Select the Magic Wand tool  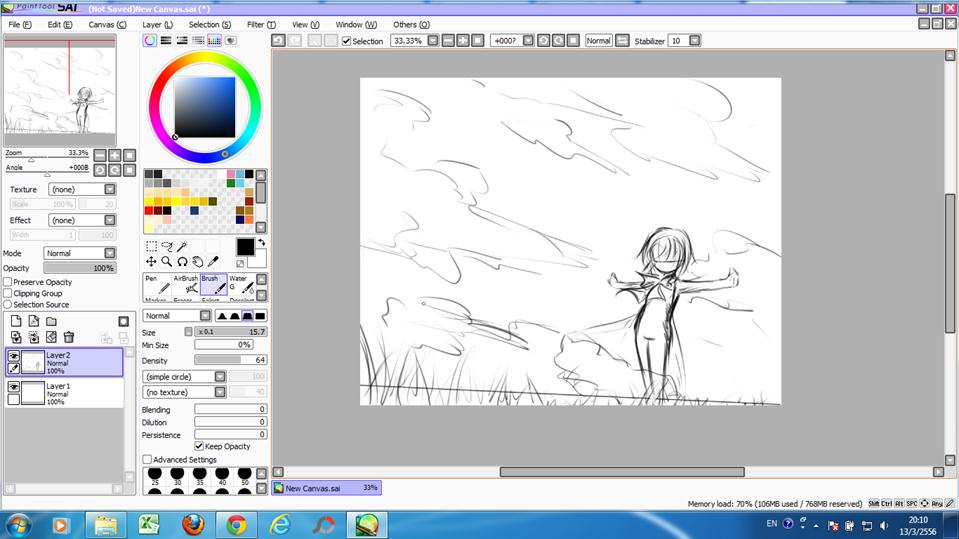182,247
